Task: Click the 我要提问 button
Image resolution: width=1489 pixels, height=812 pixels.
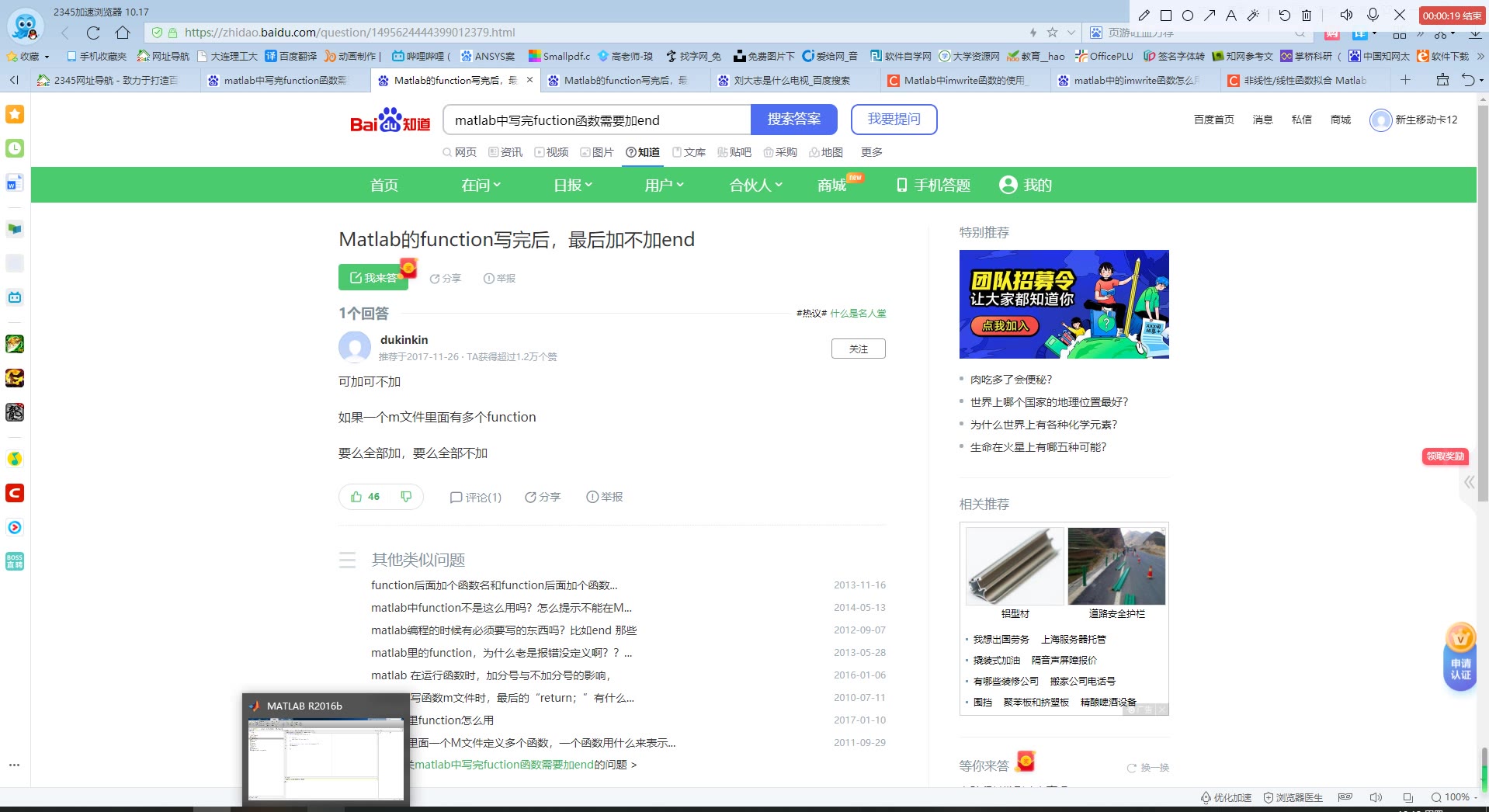Action: click(894, 120)
